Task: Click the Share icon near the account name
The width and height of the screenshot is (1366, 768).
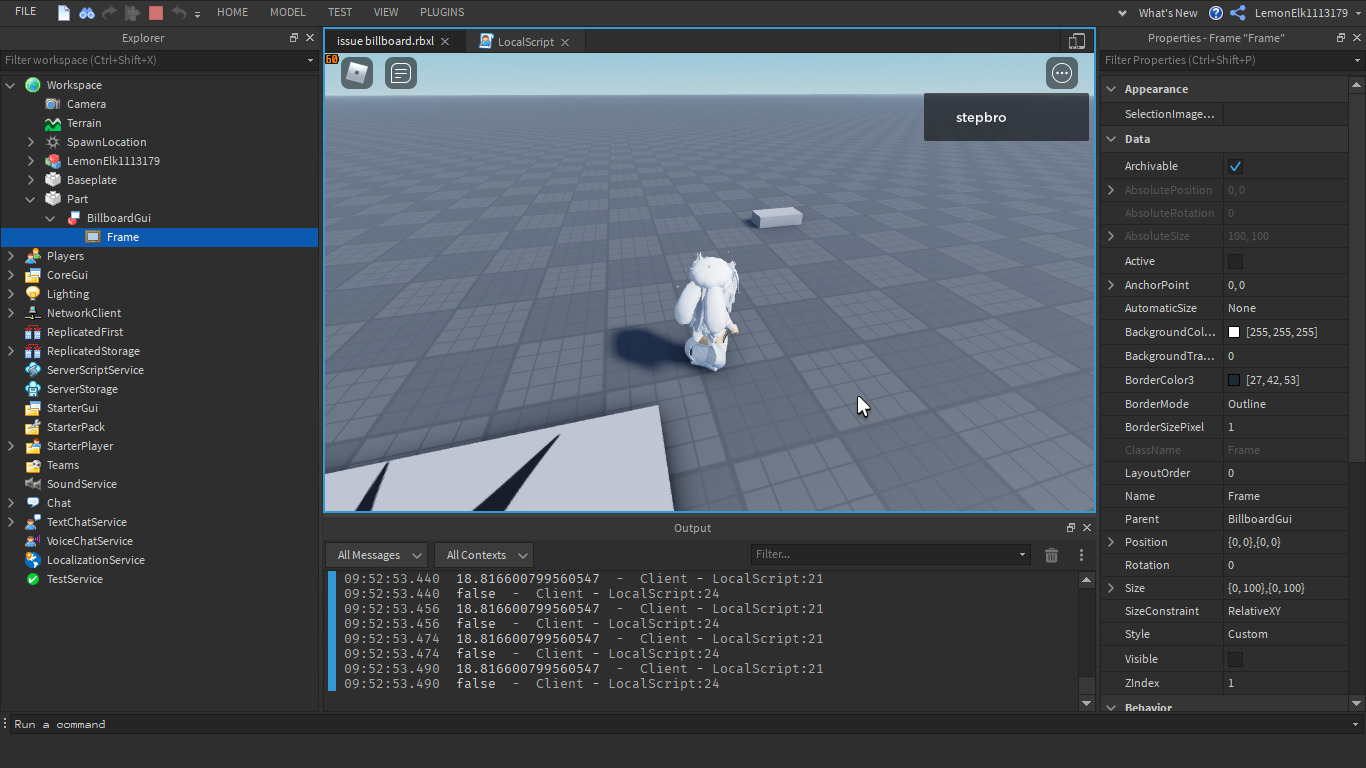Action: click(x=1237, y=13)
